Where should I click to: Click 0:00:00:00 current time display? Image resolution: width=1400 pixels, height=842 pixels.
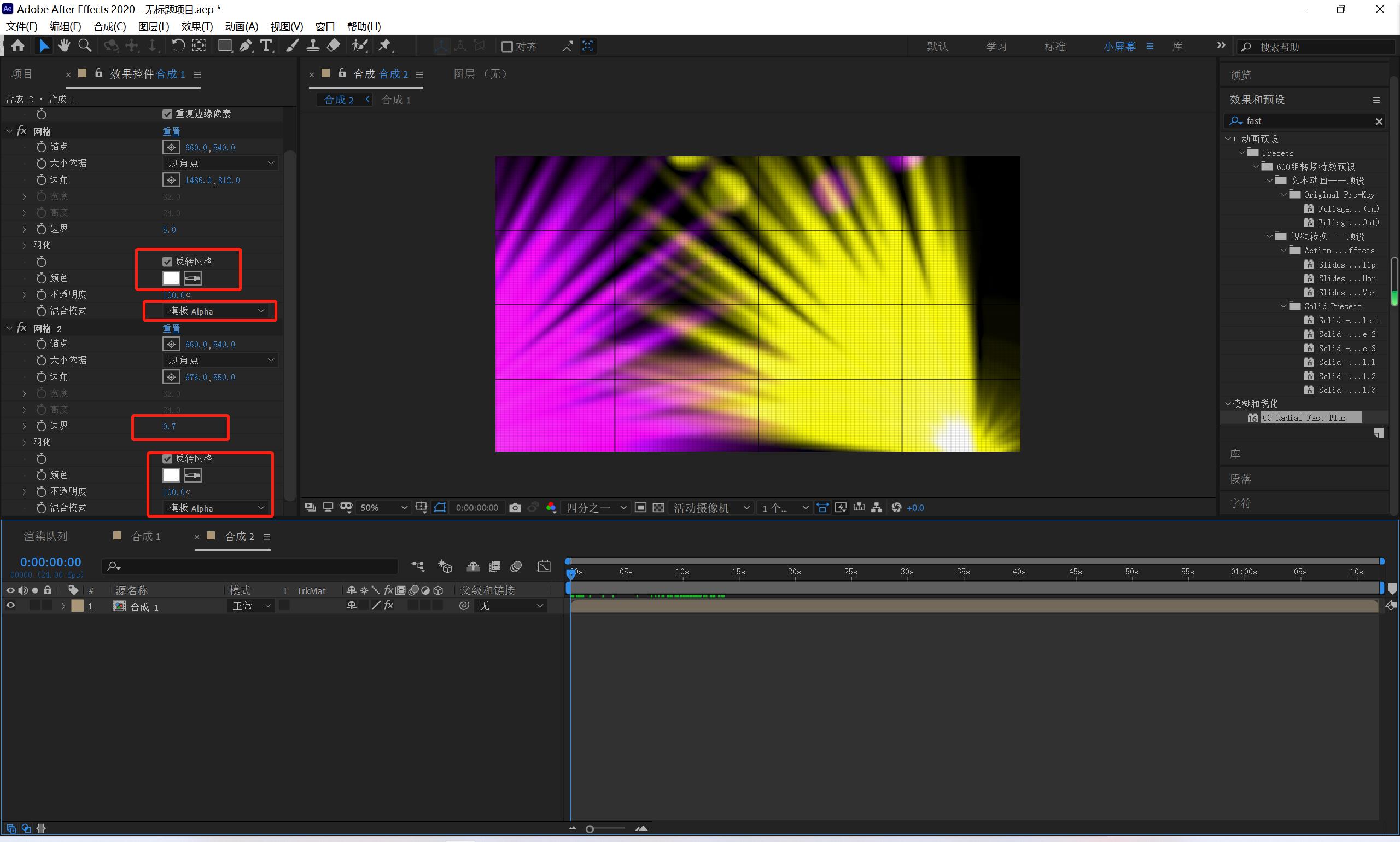point(50,562)
